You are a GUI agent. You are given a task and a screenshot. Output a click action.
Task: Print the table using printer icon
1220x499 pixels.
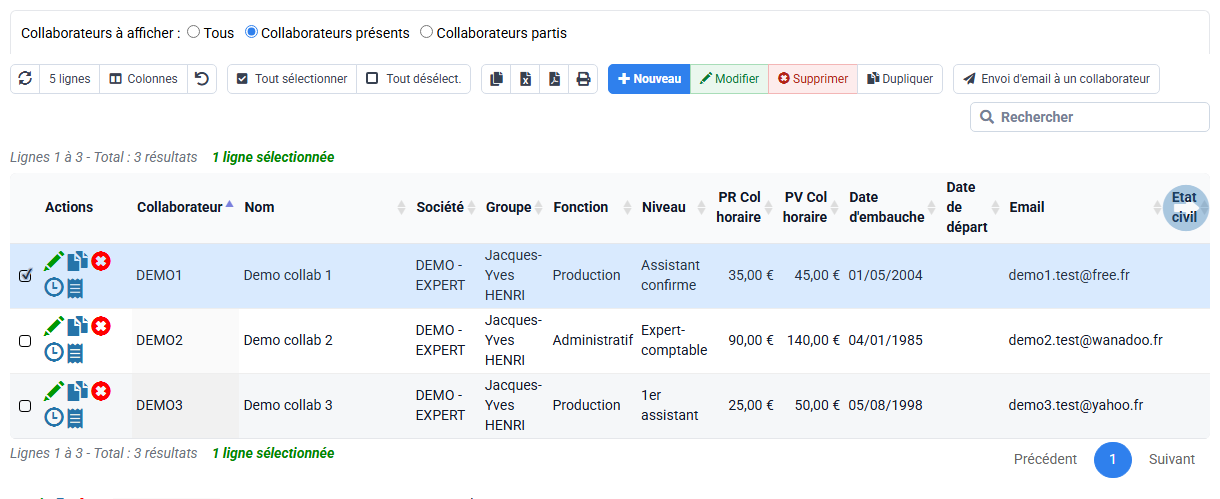584,79
